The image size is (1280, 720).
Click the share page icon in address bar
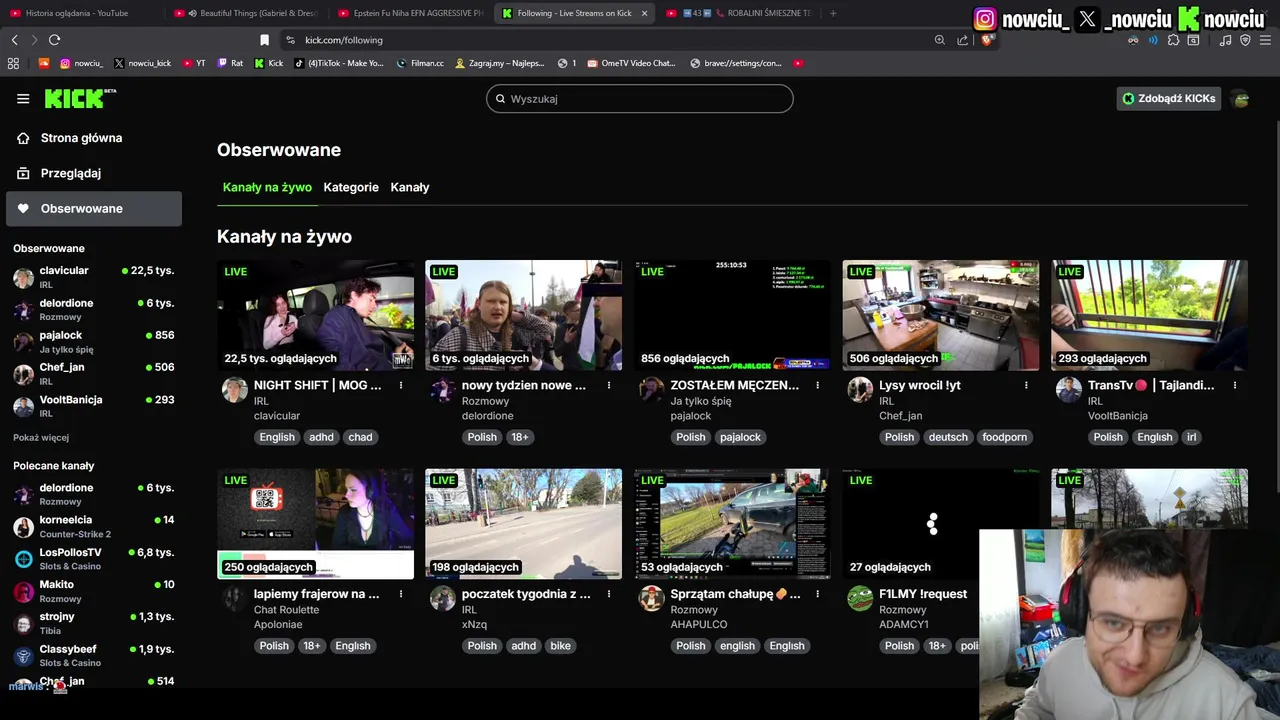point(962,40)
